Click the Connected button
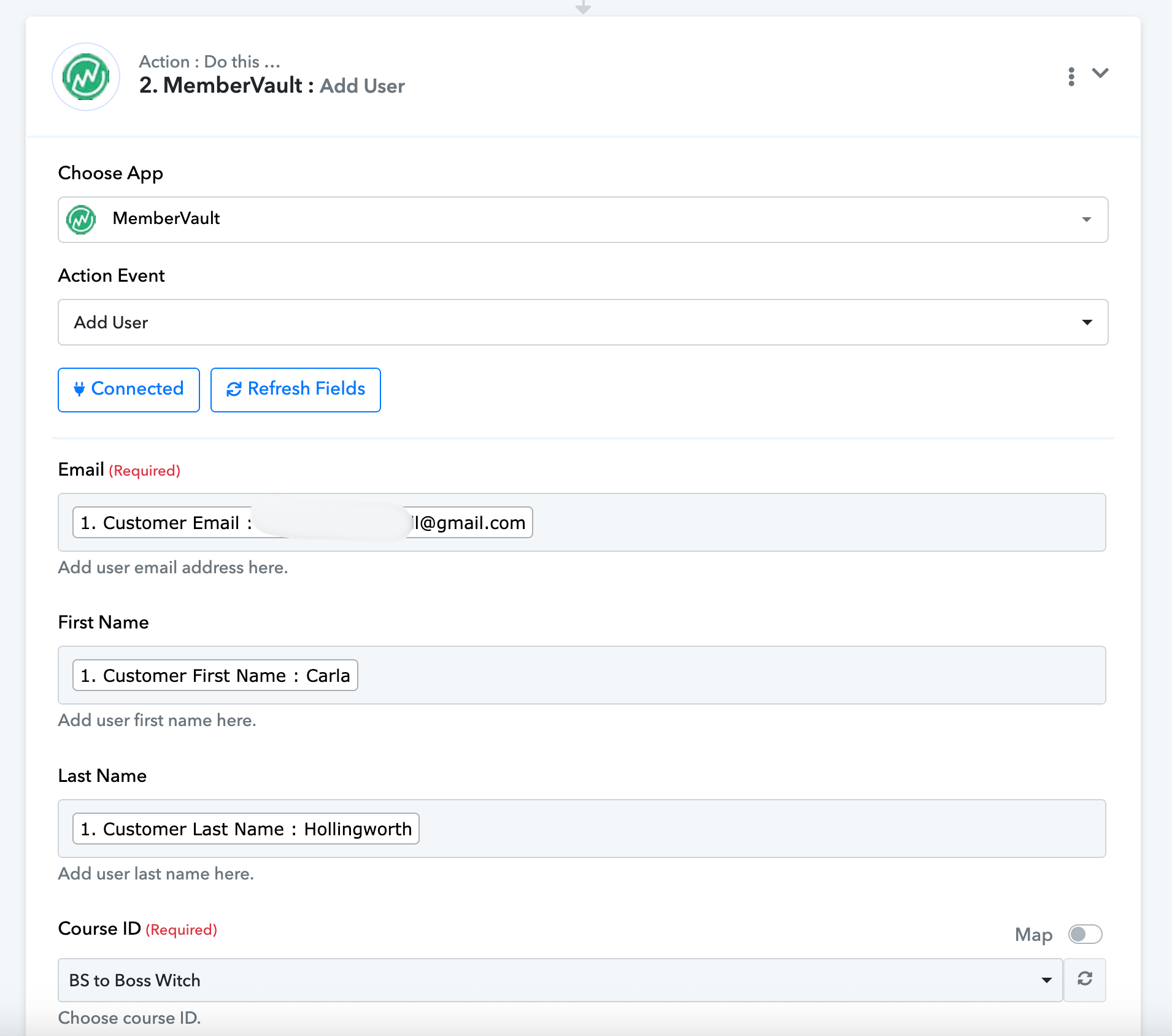This screenshot has width=1172, height=1036. click(129, 390)
